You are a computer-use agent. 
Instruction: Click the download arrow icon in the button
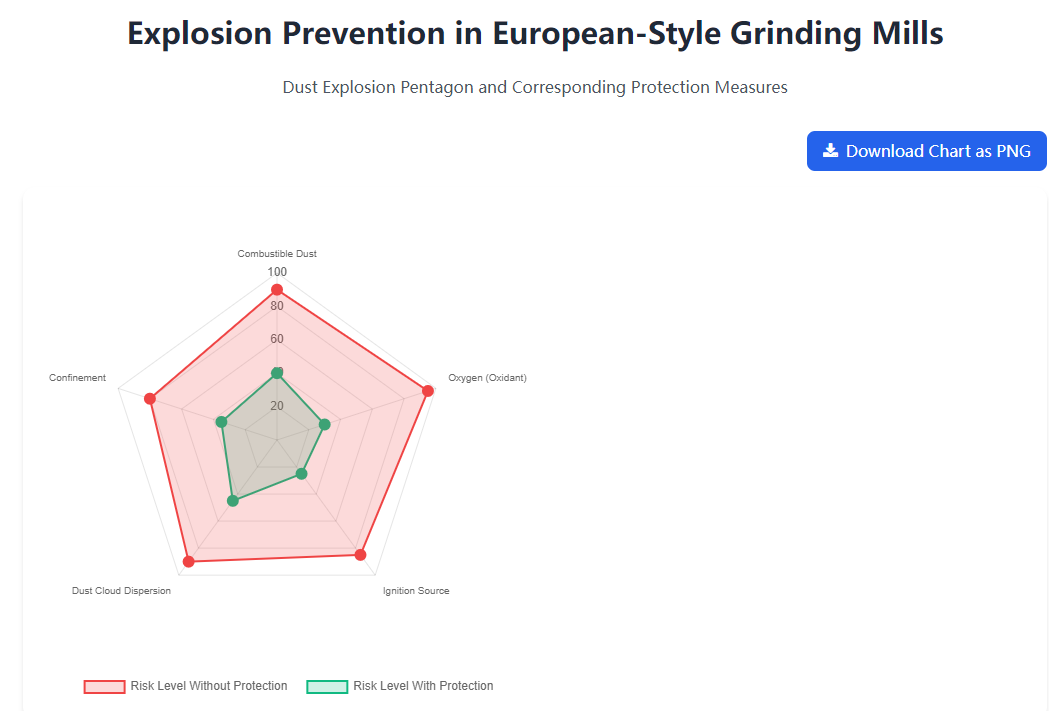click(x=830, y=150)
